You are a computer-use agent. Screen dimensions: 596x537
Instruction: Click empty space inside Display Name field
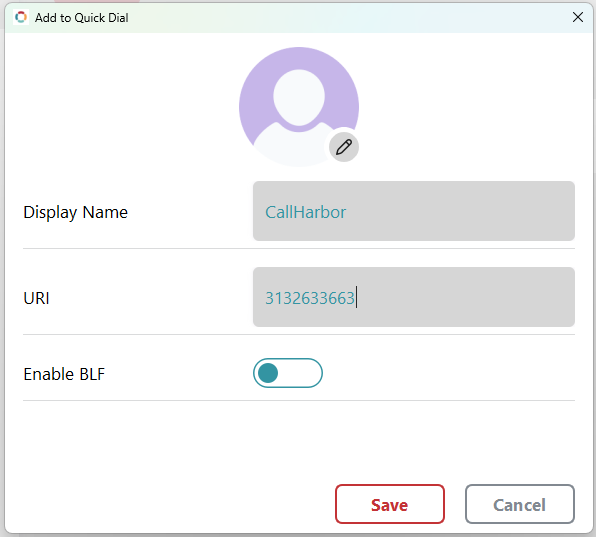click(460, 211)
